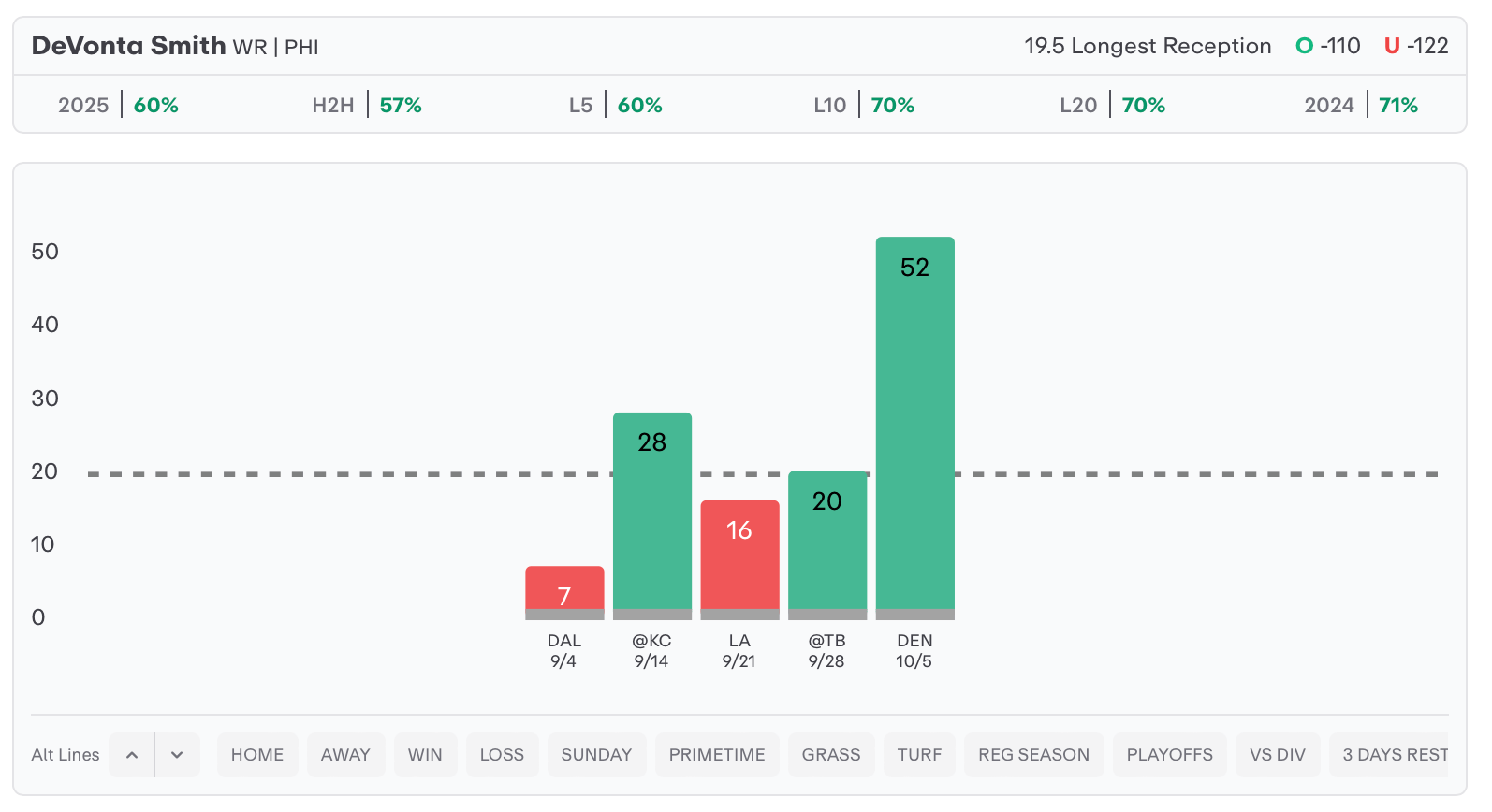Click the green DEN 52 bar
The width and height of the screenshot is (1492, 812).
point(914,428)
